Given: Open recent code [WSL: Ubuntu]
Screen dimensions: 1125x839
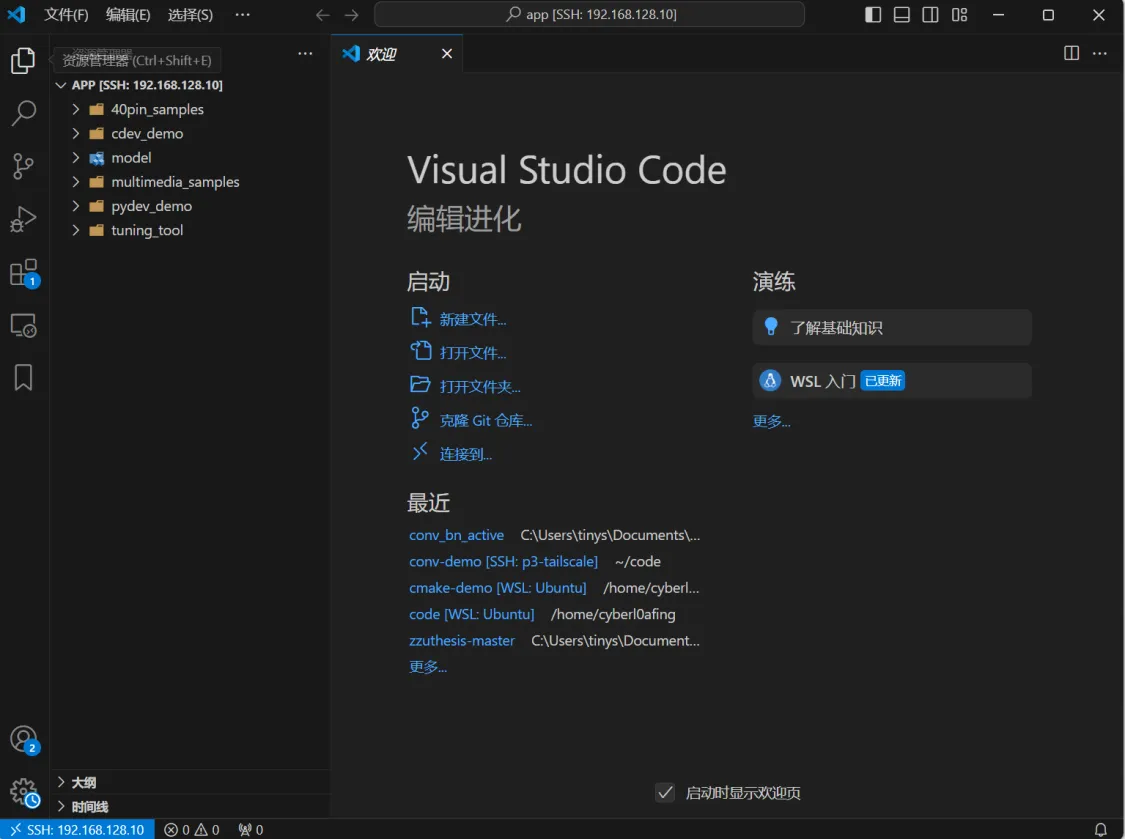Looking at the screenshot, I should (x=471, y=614).
